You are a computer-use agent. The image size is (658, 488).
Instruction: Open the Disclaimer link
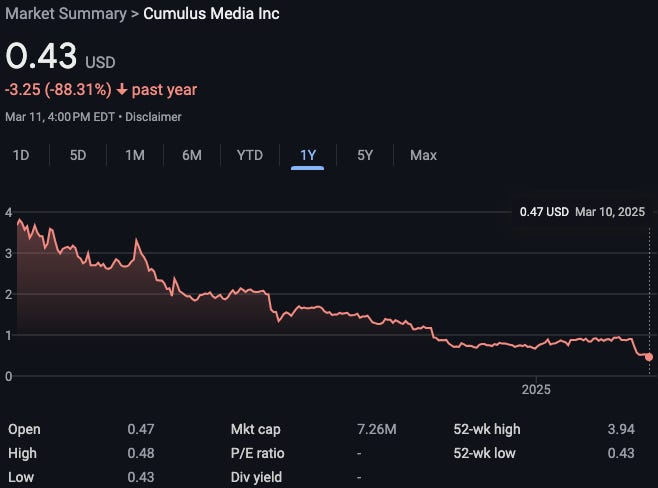pyautogui.click(x=153, y=117)
